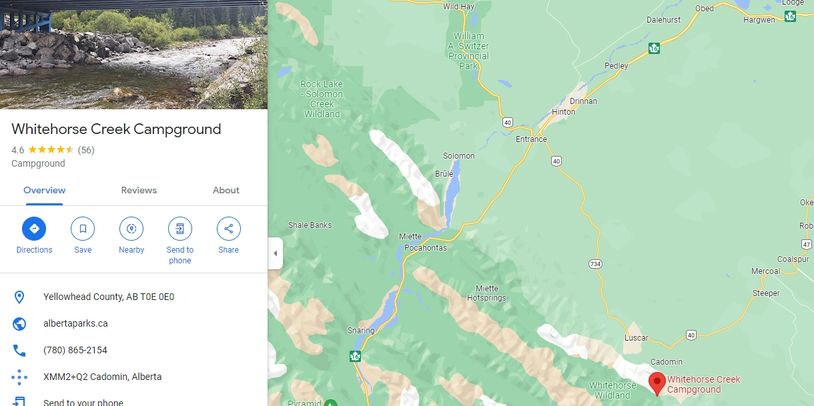This screenshot has width=814, height=406.
Task: Open the About tab
Action: pyautogui.click(x=226, y=190)
